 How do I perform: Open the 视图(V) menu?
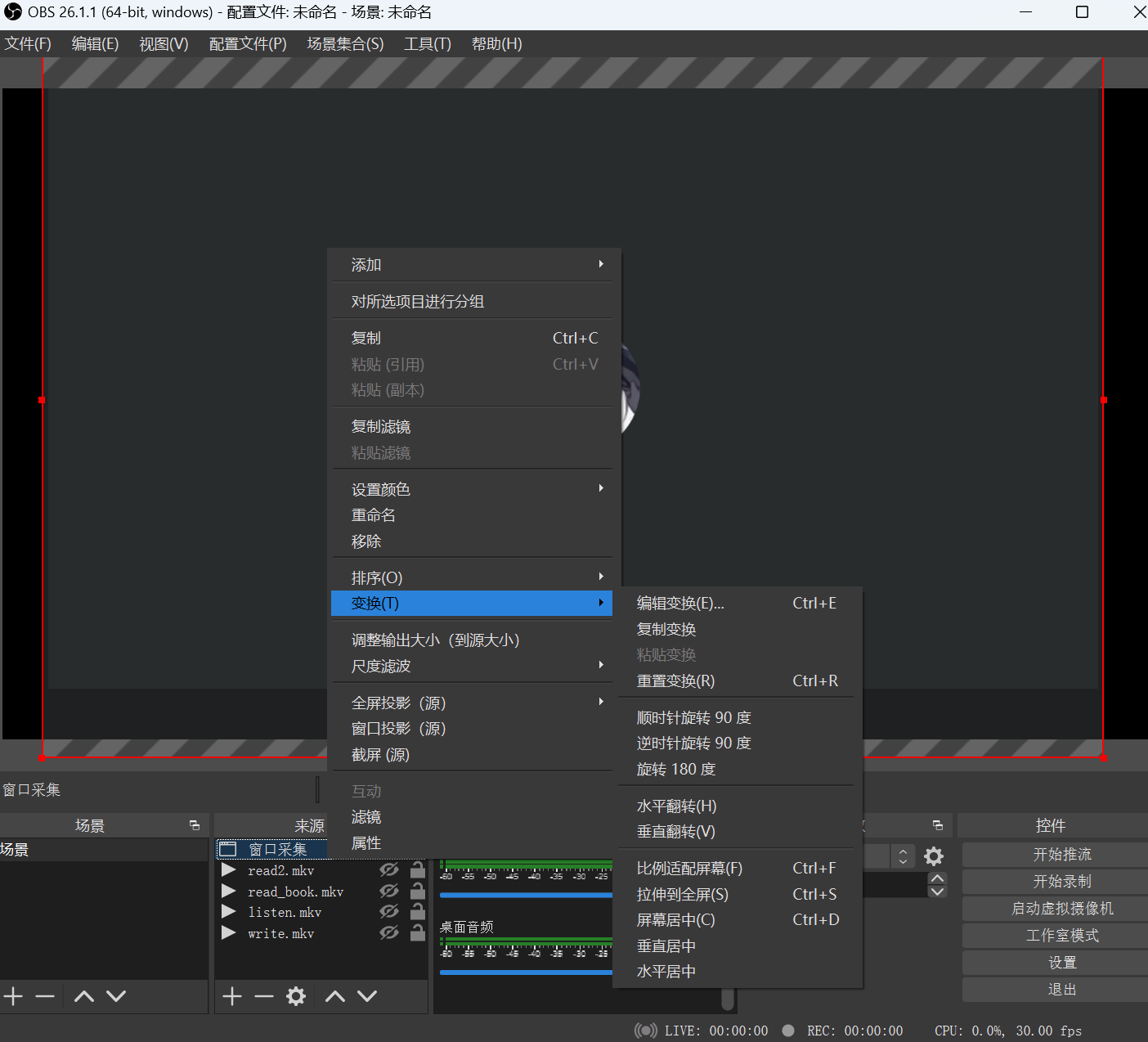pos(164,43)
